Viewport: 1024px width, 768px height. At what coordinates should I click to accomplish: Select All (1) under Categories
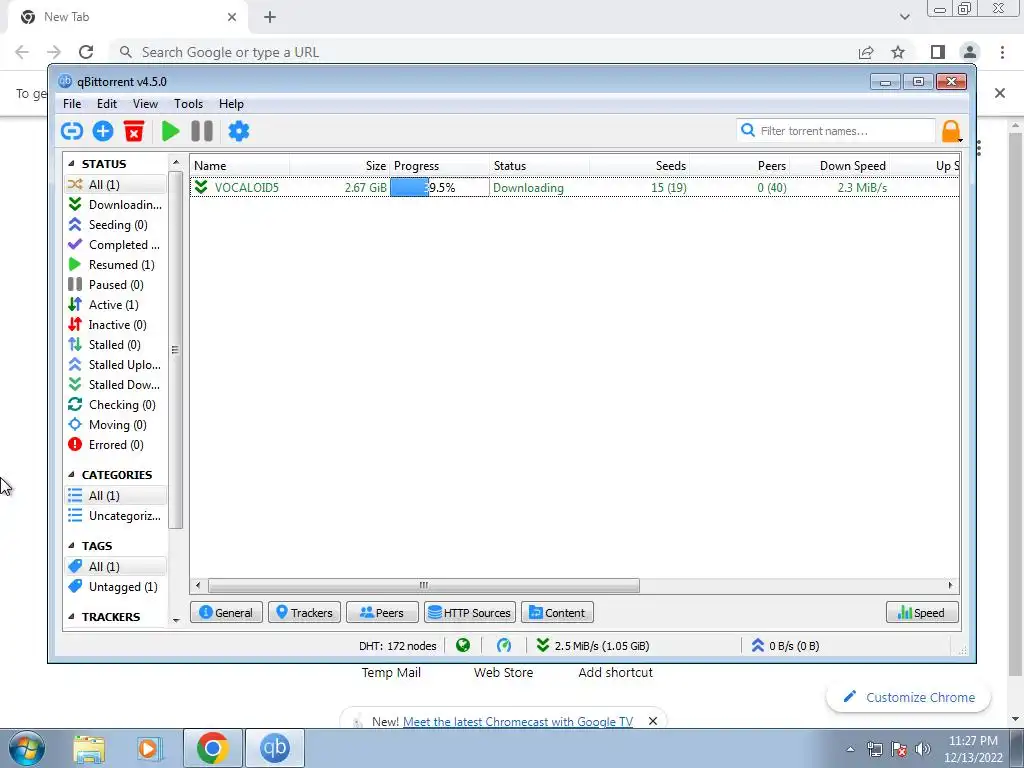click(116, 496)
